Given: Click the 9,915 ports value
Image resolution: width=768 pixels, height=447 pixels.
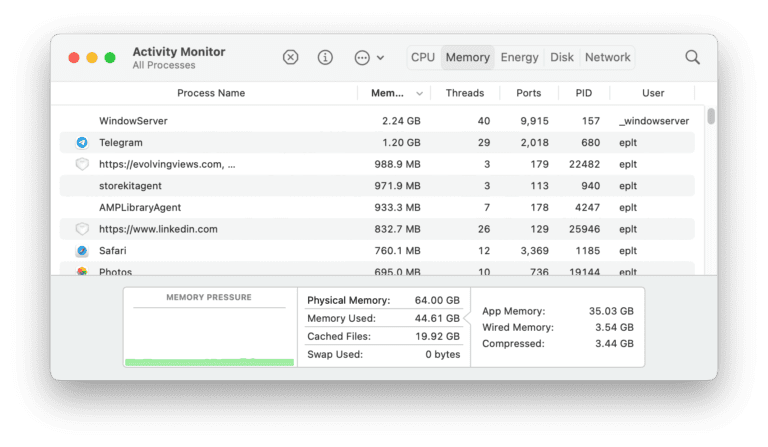Looking at the screenshot, I should click(534, 121).
